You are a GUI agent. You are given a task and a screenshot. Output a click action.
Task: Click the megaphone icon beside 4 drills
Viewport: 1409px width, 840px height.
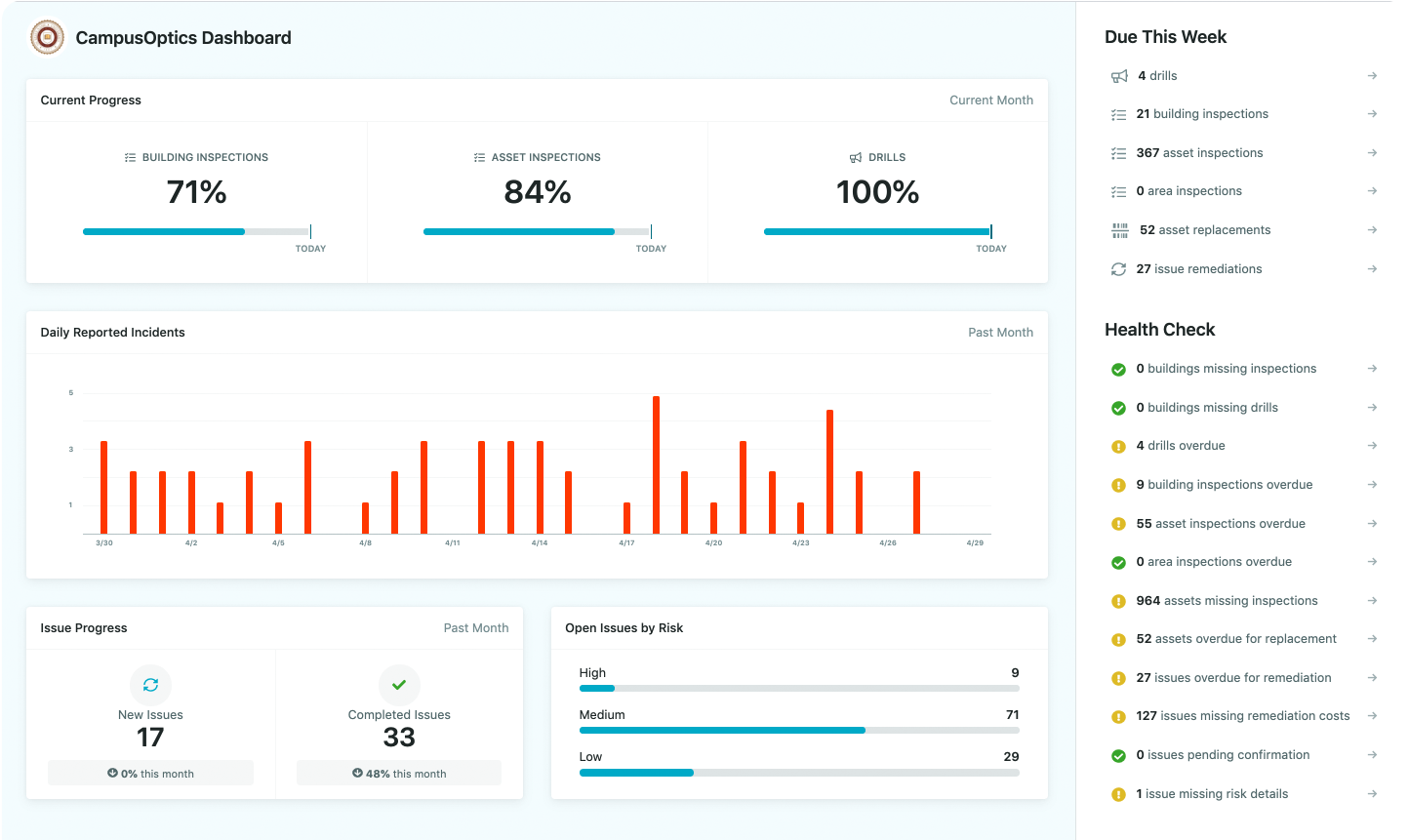[x=1119, y=76]
